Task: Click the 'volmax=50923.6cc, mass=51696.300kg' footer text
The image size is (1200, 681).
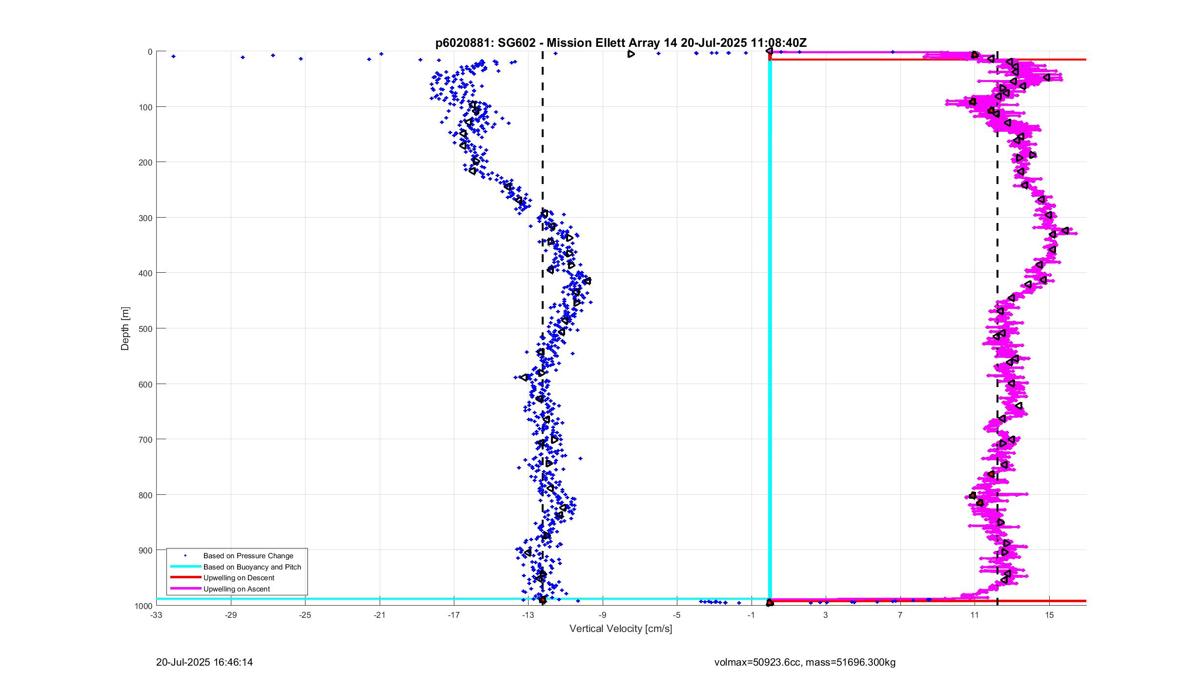Action: (805, 662)
